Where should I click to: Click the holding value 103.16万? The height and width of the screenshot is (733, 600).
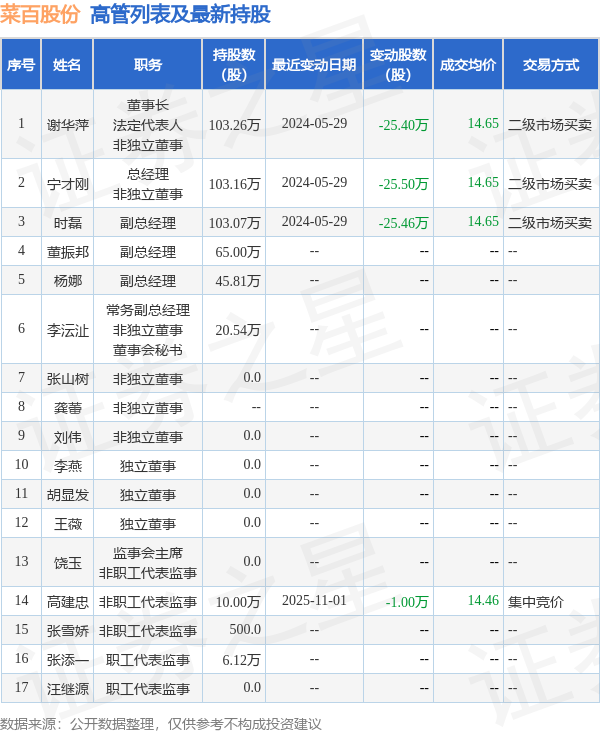(x=234, y=184)
